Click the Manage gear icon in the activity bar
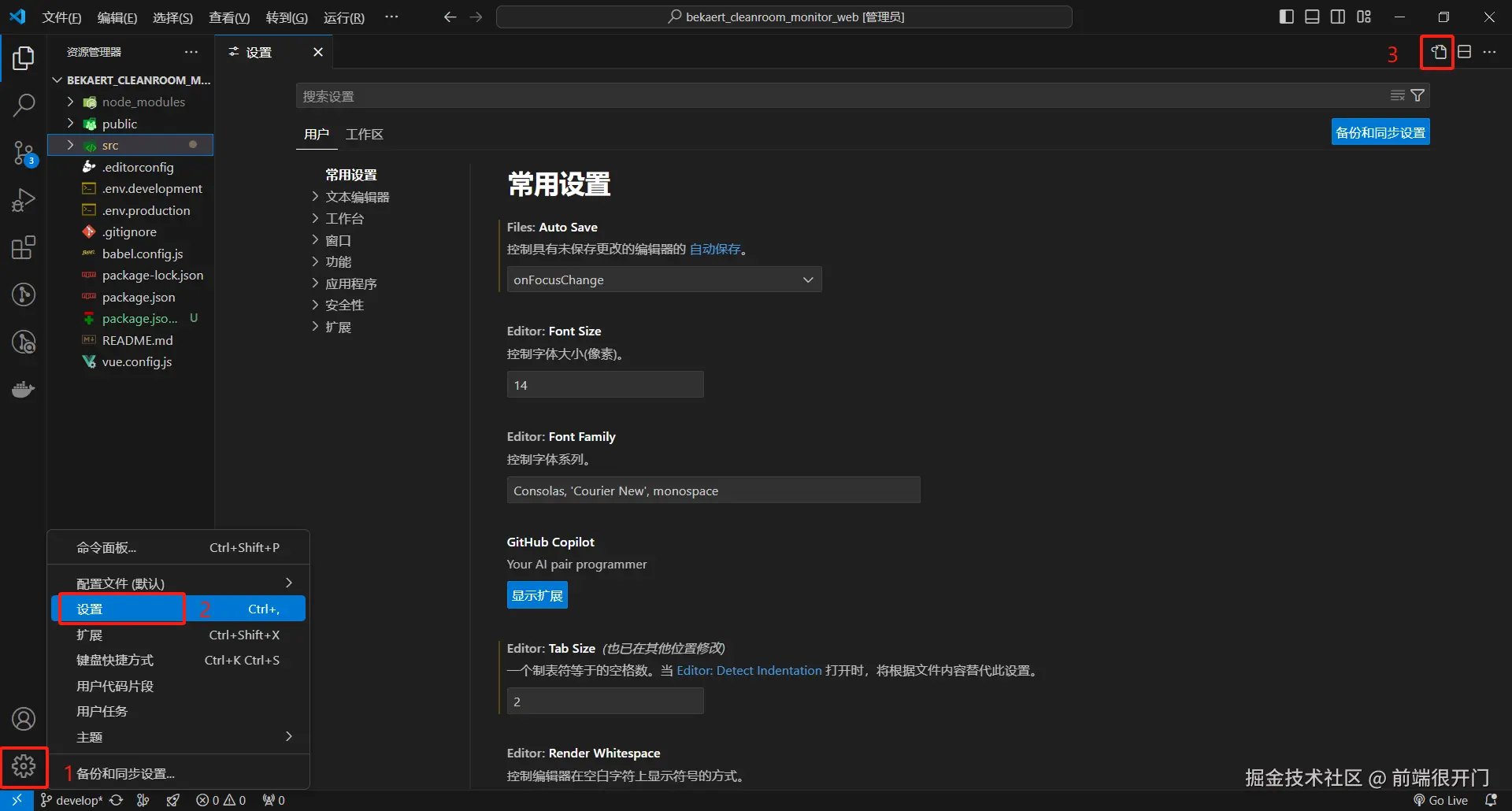1512x811 pixels. [x=24, y=766]
